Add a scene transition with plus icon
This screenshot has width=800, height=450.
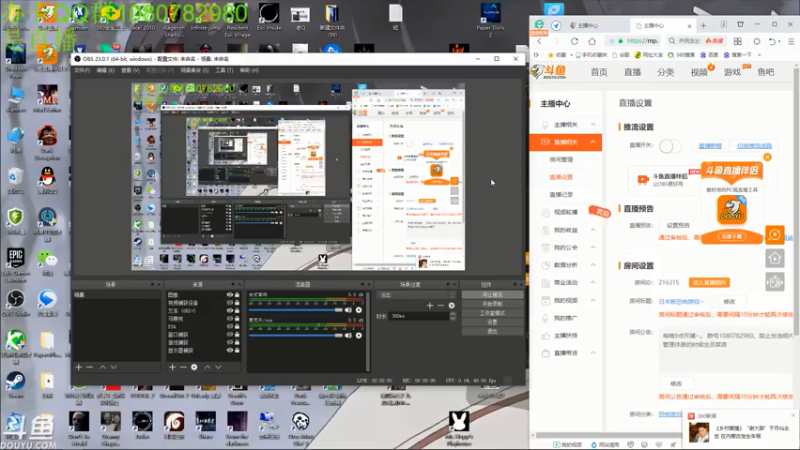(x=430, y=305)
